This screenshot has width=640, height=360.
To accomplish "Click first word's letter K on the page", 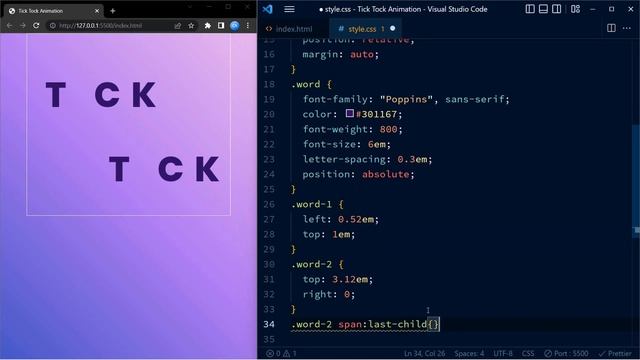I will [x=144, y=95].
